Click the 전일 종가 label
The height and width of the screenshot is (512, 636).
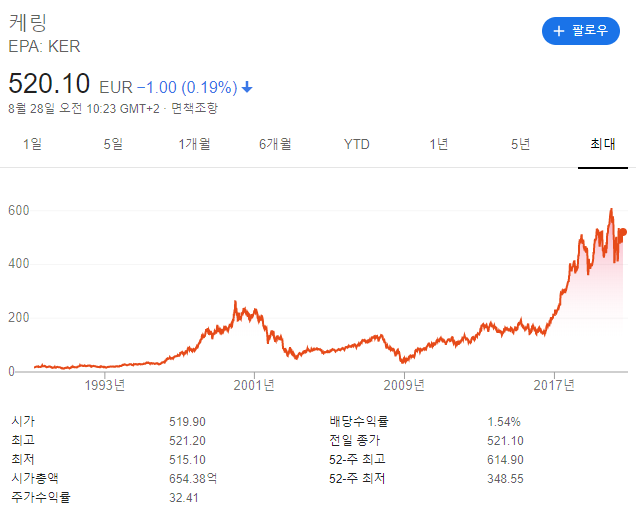tap(355, 440)
